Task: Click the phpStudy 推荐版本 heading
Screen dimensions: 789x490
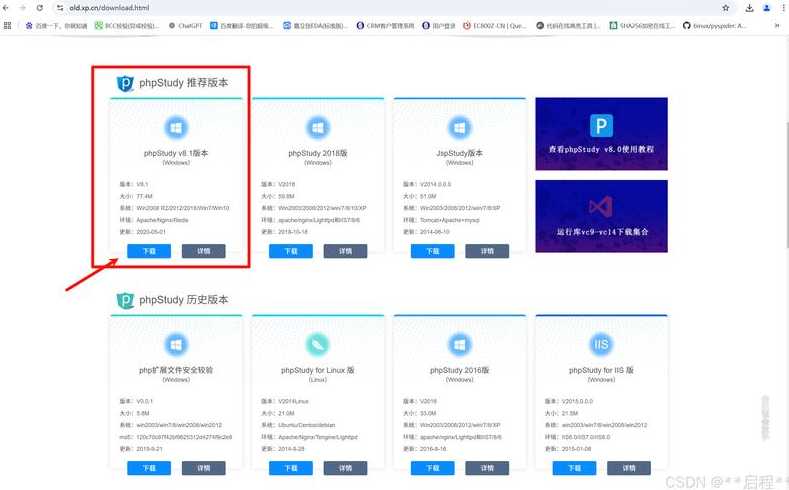Action: click(183, 83)
